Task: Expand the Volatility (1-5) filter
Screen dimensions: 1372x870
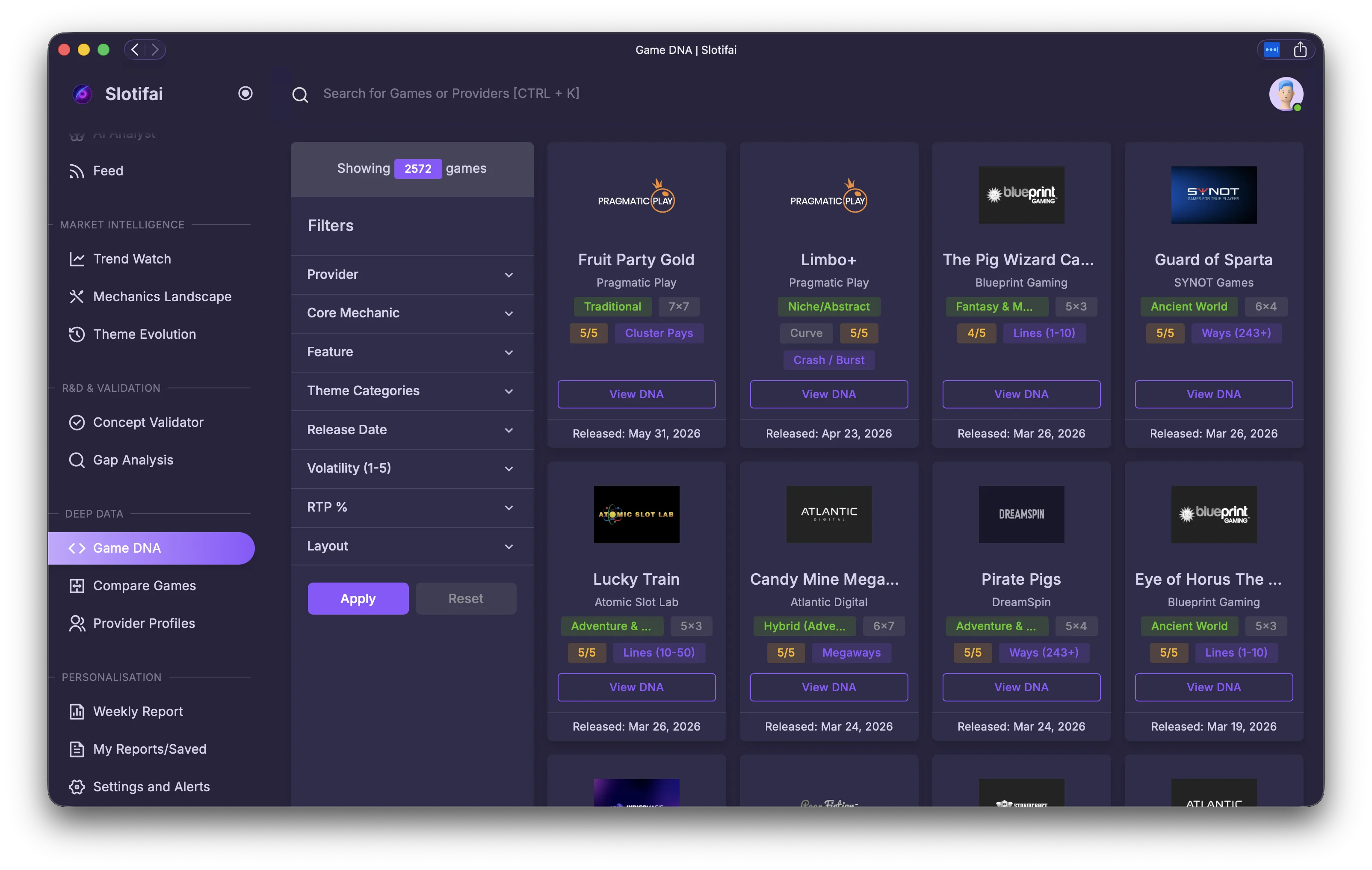Action: 412,468
